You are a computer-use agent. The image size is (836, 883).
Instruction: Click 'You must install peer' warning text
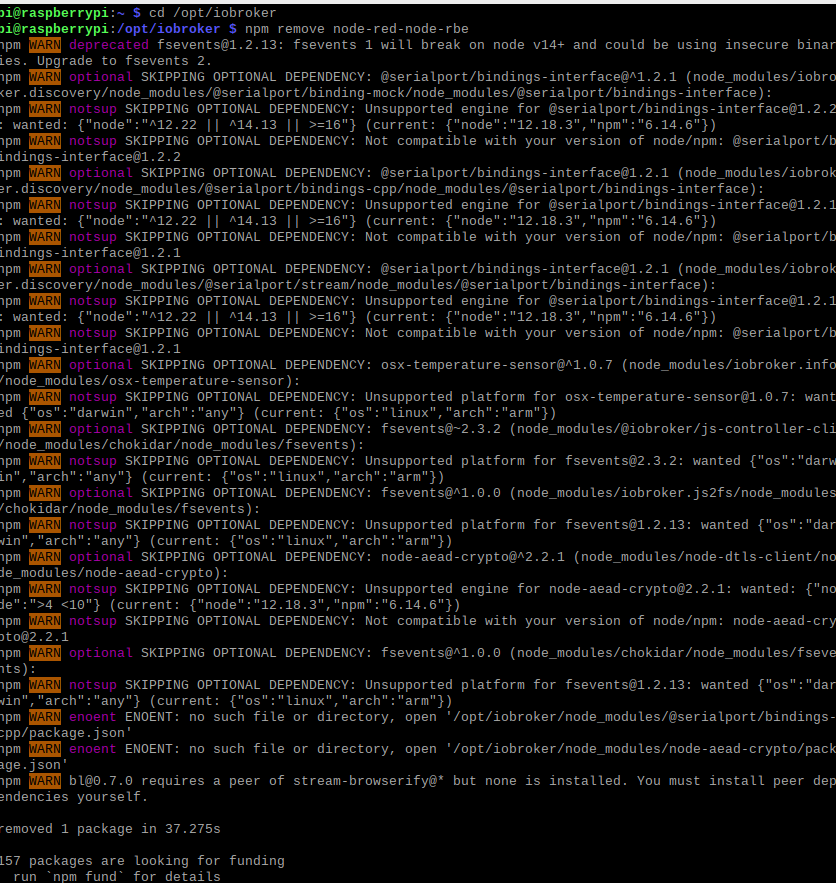click(721, 781)
